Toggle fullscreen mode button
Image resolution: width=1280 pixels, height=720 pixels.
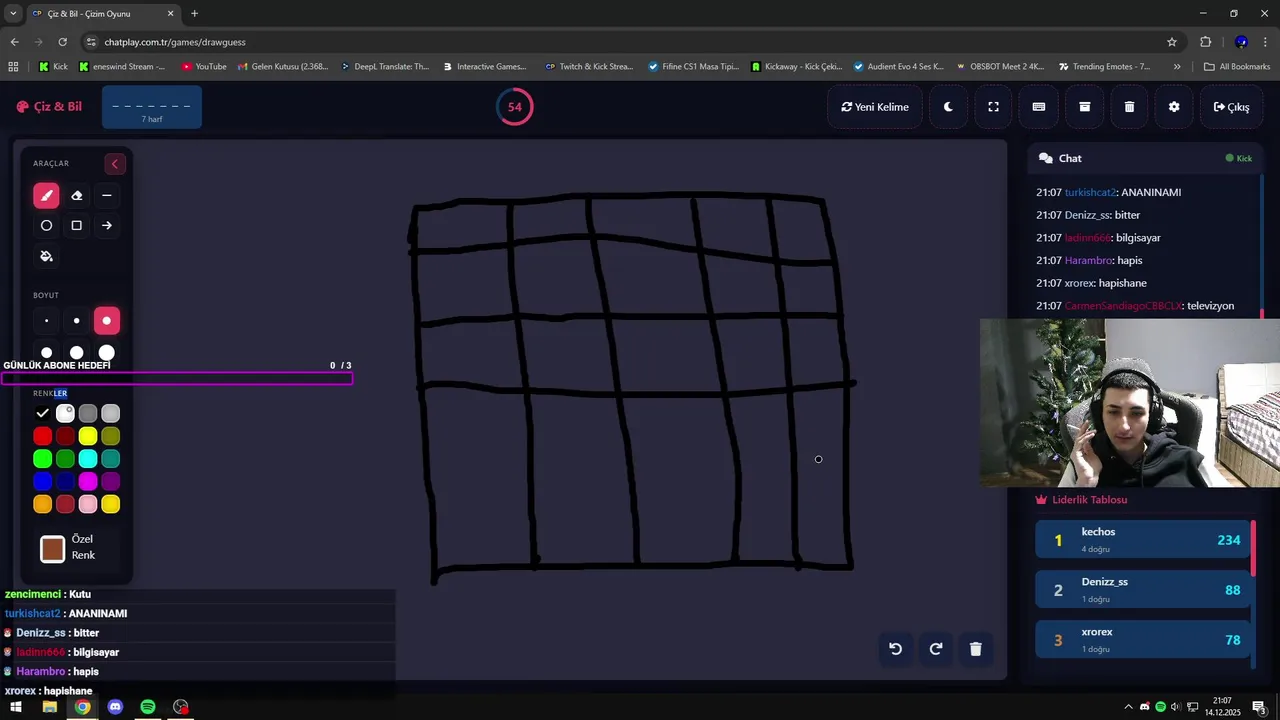pyautogui.click(x=993, y=107)
